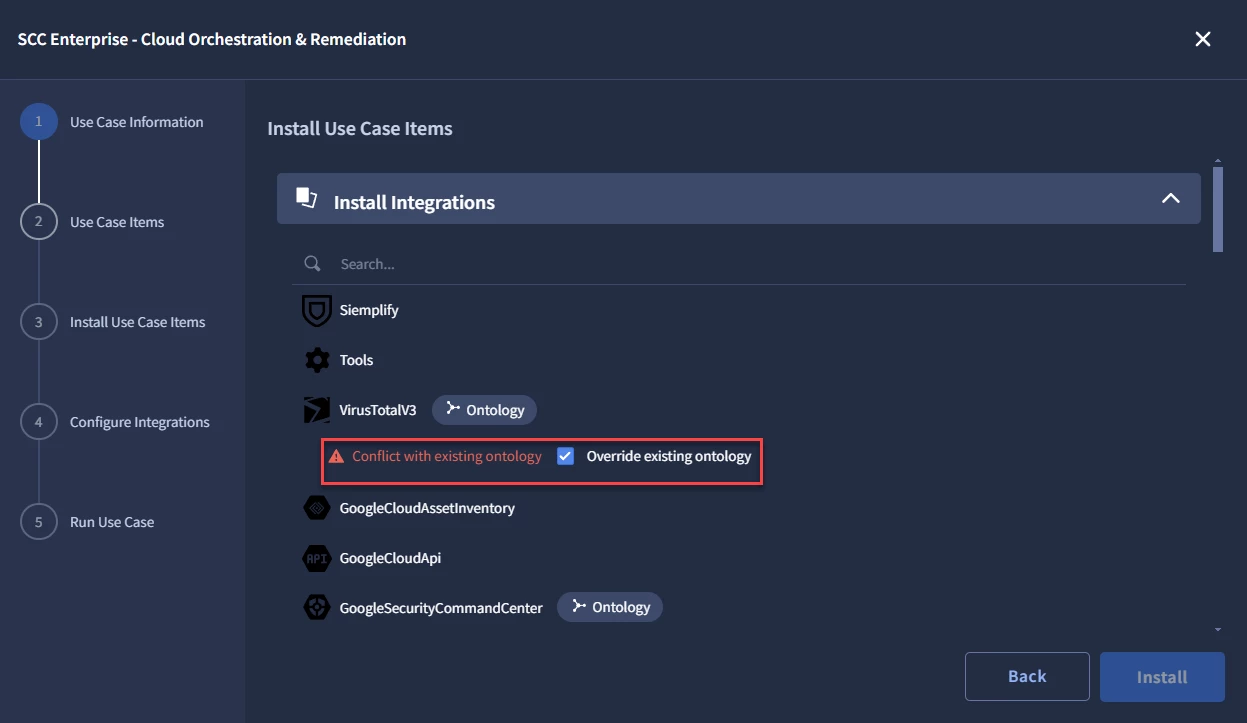Viewport: 1247px width, 723px height.
Task: Click the red conflict warning triangle icon
Action: (336, 457)
